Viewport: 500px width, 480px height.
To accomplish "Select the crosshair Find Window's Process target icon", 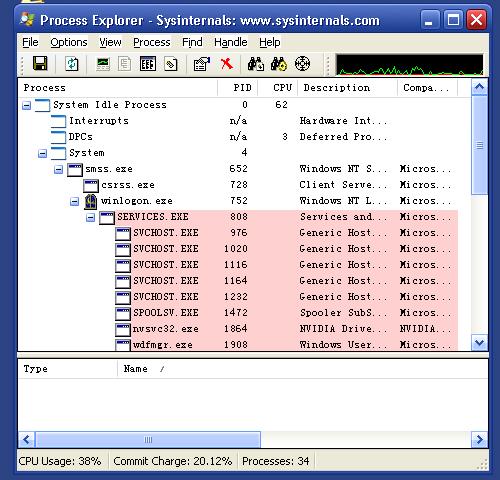I will coord(302,63).
